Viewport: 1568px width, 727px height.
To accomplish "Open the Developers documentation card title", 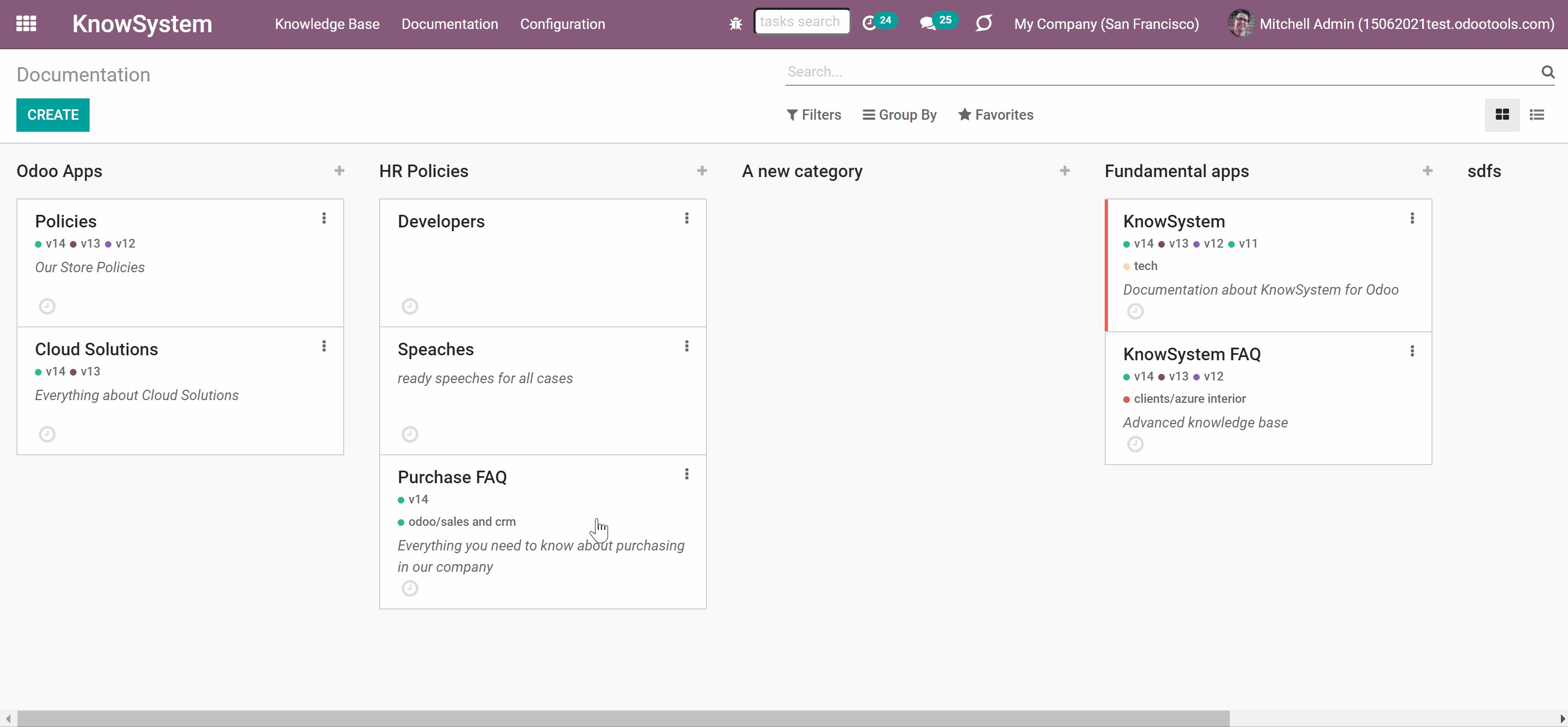I will click(x=441, y=221).
